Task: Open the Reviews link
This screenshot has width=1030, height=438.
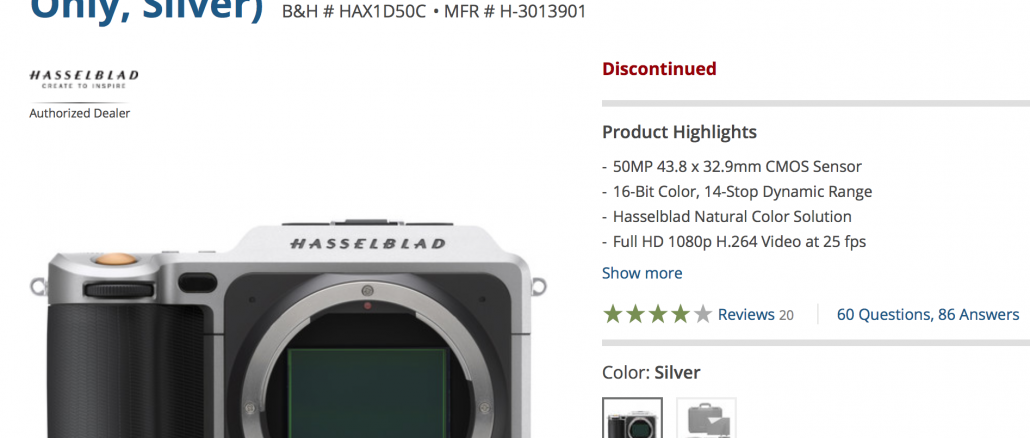Action: (x=746, y=315)
